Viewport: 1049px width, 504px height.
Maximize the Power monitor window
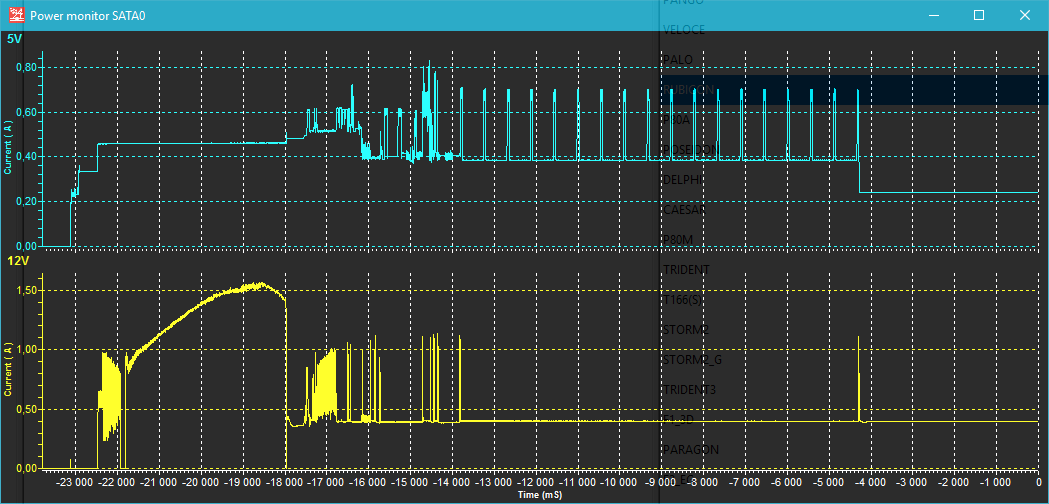[979, 15]
